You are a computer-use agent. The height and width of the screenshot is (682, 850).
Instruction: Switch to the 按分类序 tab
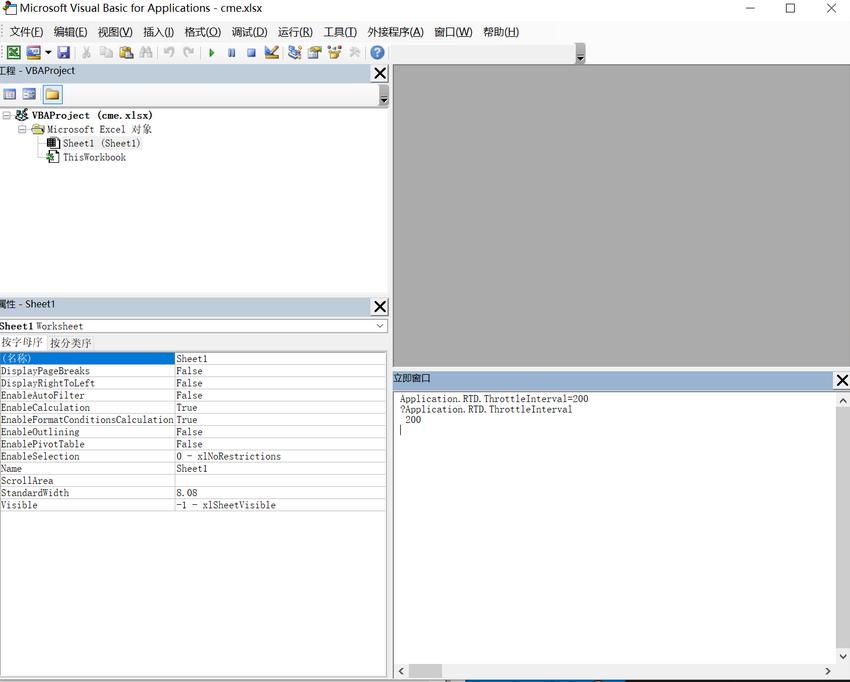(x=71, y=343)
